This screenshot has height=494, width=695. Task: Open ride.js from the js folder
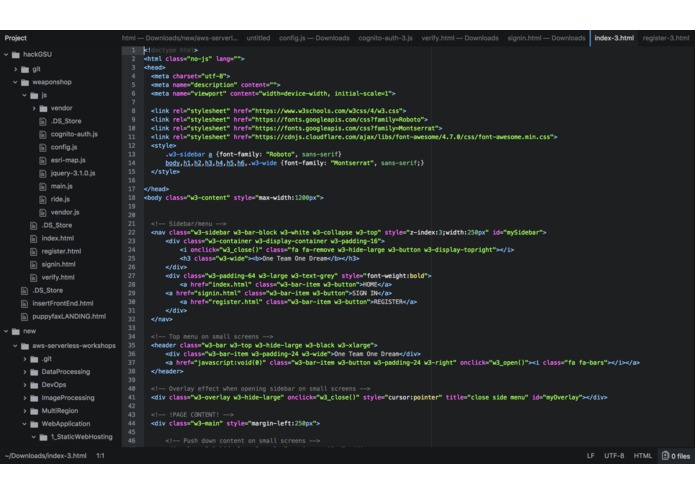pyautogui.click(x=60, y=199)
